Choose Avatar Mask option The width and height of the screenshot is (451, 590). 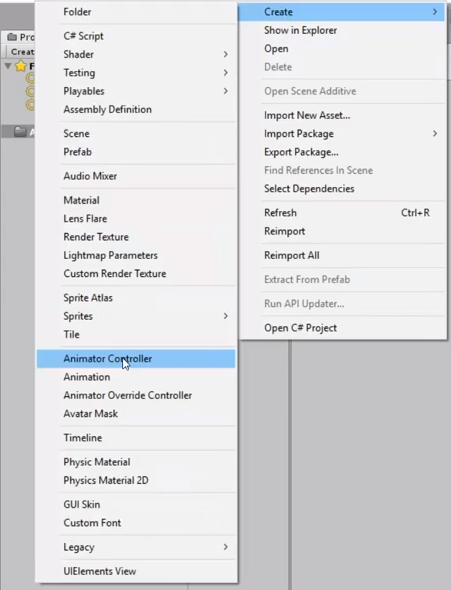[136, 414]
